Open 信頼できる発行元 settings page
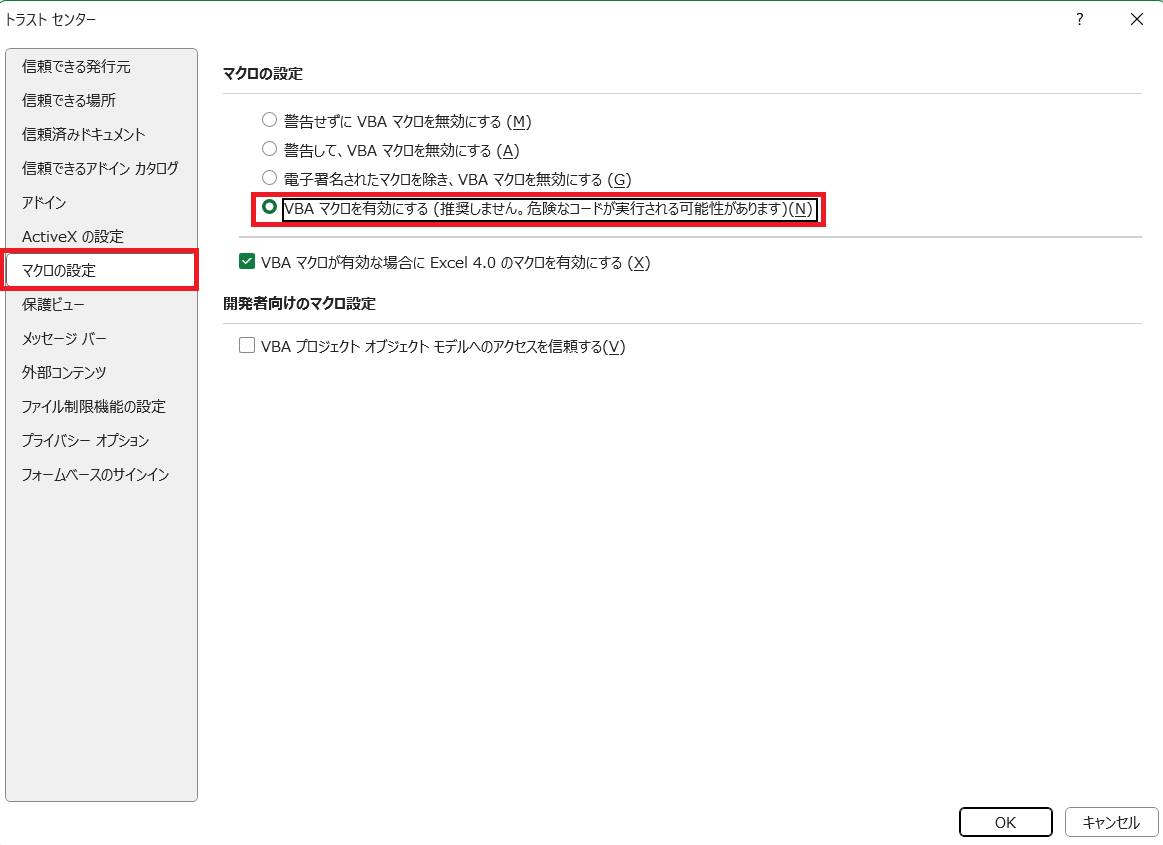The width and height of the screenshot is (1163, 845). [69, 66]
